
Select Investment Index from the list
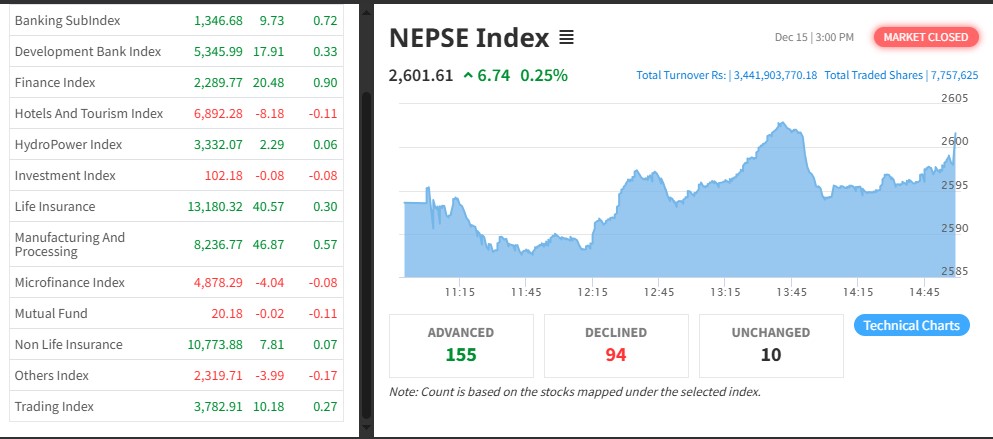[x=65, y=175]
